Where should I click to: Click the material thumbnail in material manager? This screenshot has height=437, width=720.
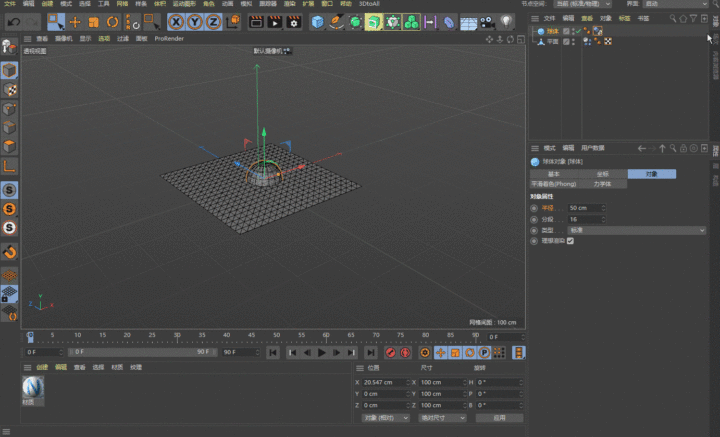(x=33, y=386)
